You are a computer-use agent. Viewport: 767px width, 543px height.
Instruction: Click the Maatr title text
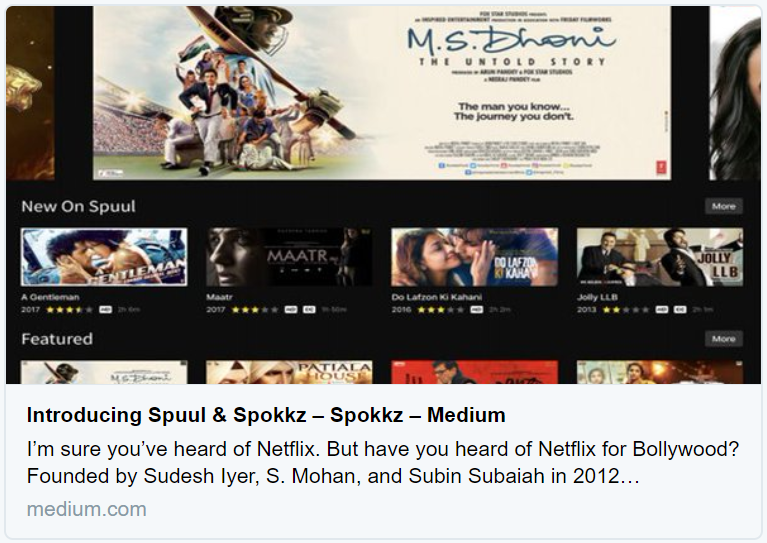pyautogui.click(x=219, y=297)
